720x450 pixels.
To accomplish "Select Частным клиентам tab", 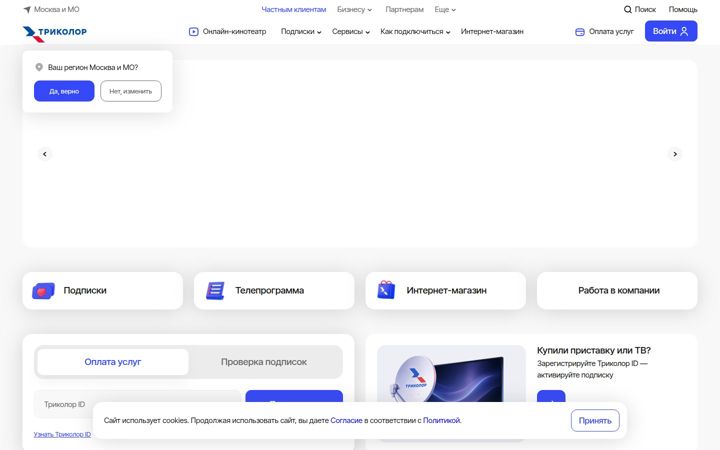I will (294, 9).
